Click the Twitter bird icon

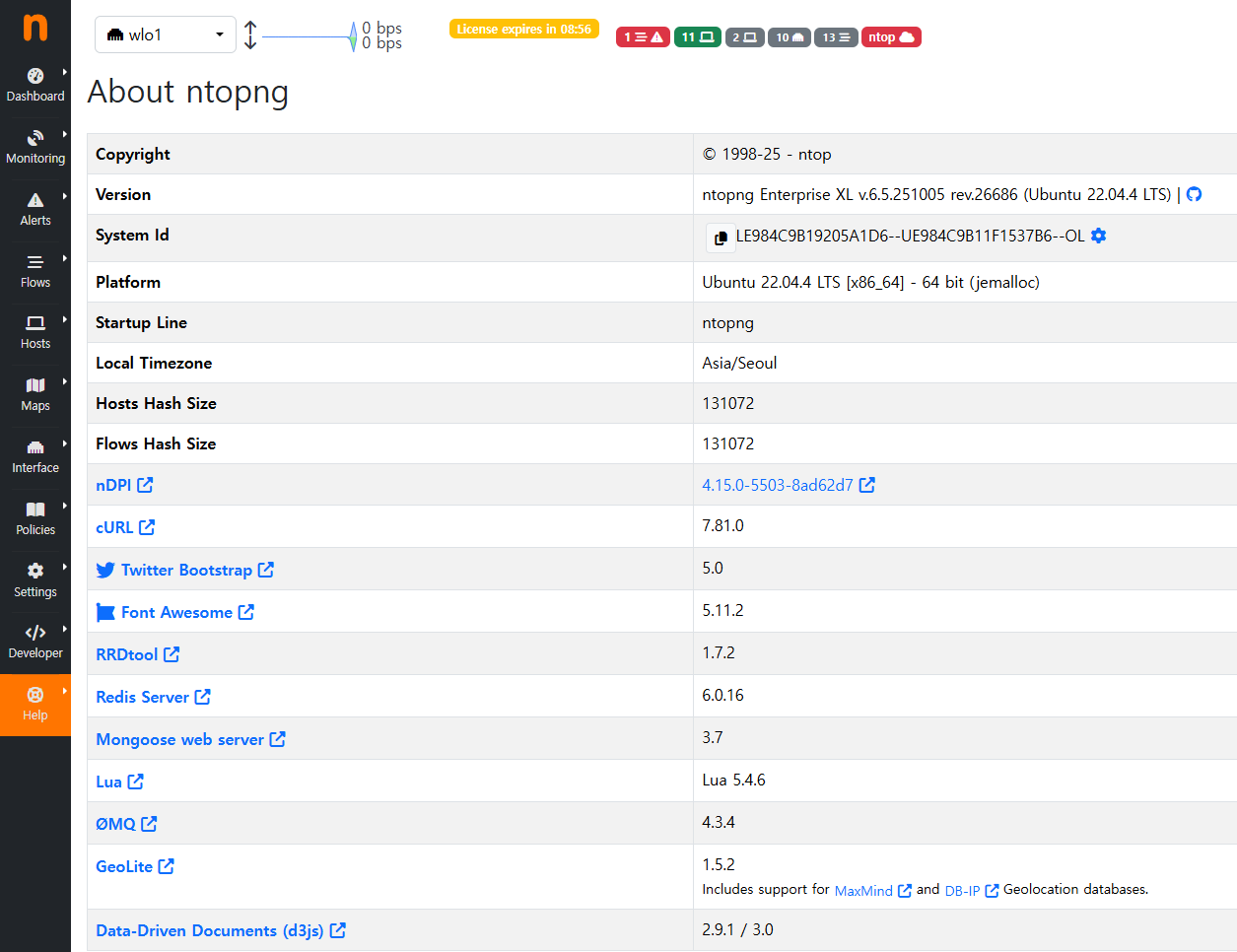(x=105, y=570)
